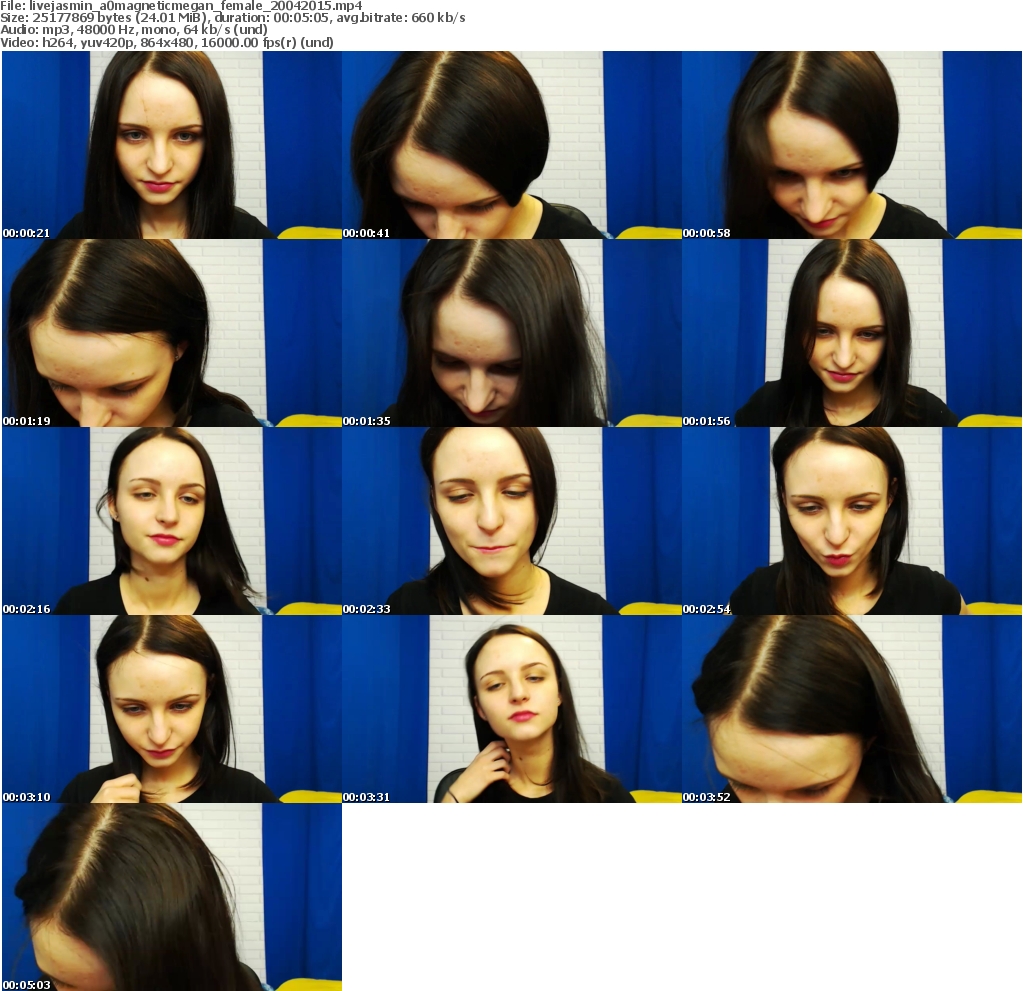Open the thumbnail stamped 00:00:41
Viewport: 1024px width, 991px height.
click(x=512, y=145)
